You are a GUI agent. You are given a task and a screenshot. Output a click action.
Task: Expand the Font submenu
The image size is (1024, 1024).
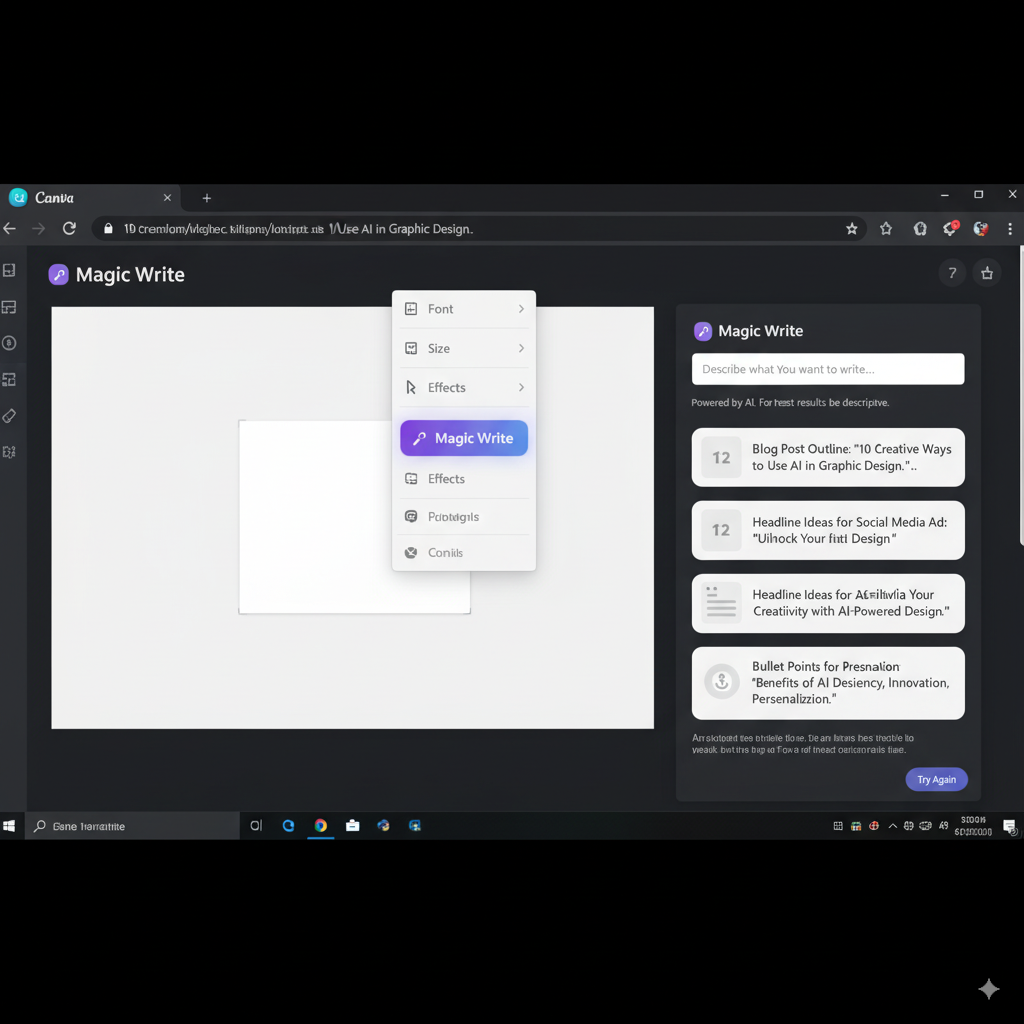click(464, 309)
